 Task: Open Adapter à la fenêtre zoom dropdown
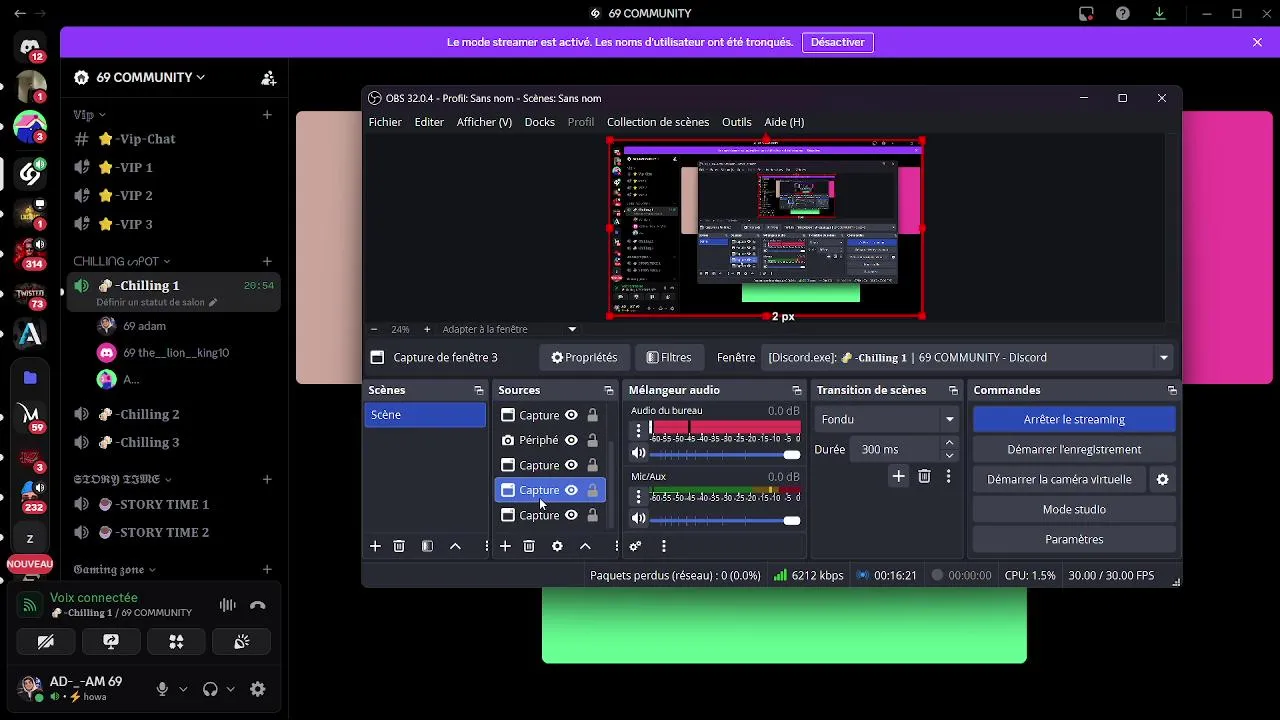(509, 329)
